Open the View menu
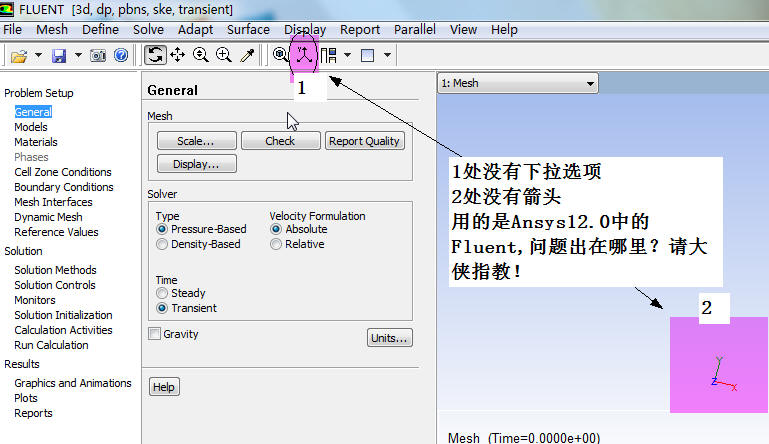Viewport: 769px width, 444px height. (x=463, y=30)
